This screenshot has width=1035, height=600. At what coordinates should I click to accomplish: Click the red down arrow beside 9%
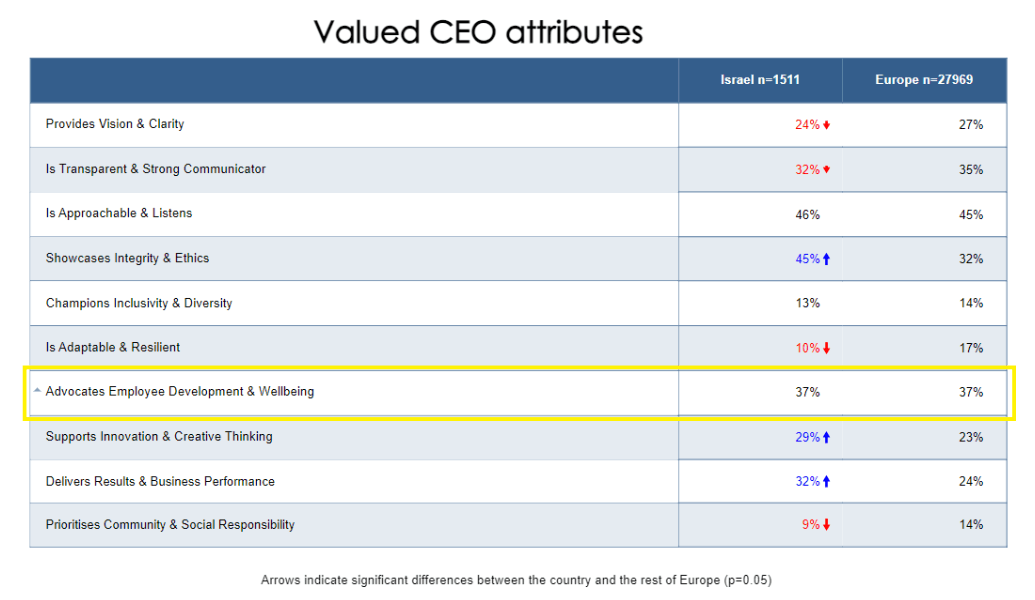pyautogui.click(x=827, y=525)
